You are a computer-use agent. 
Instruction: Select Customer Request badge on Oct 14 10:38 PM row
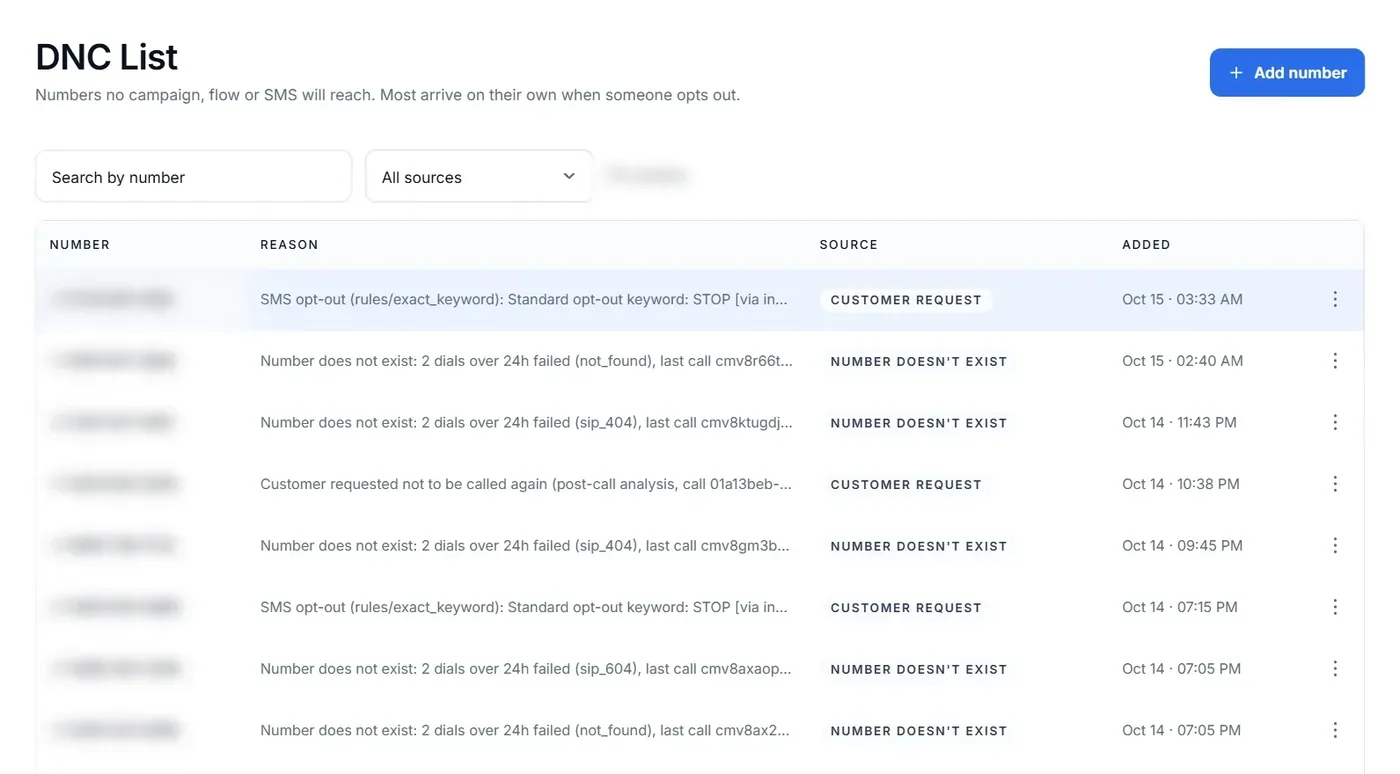906,485
